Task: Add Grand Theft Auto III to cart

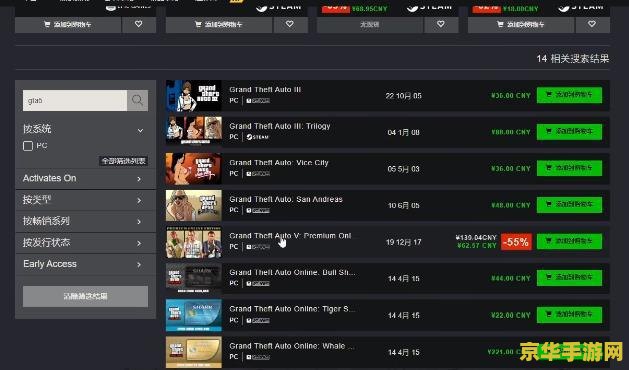Action: click(569, 95)
